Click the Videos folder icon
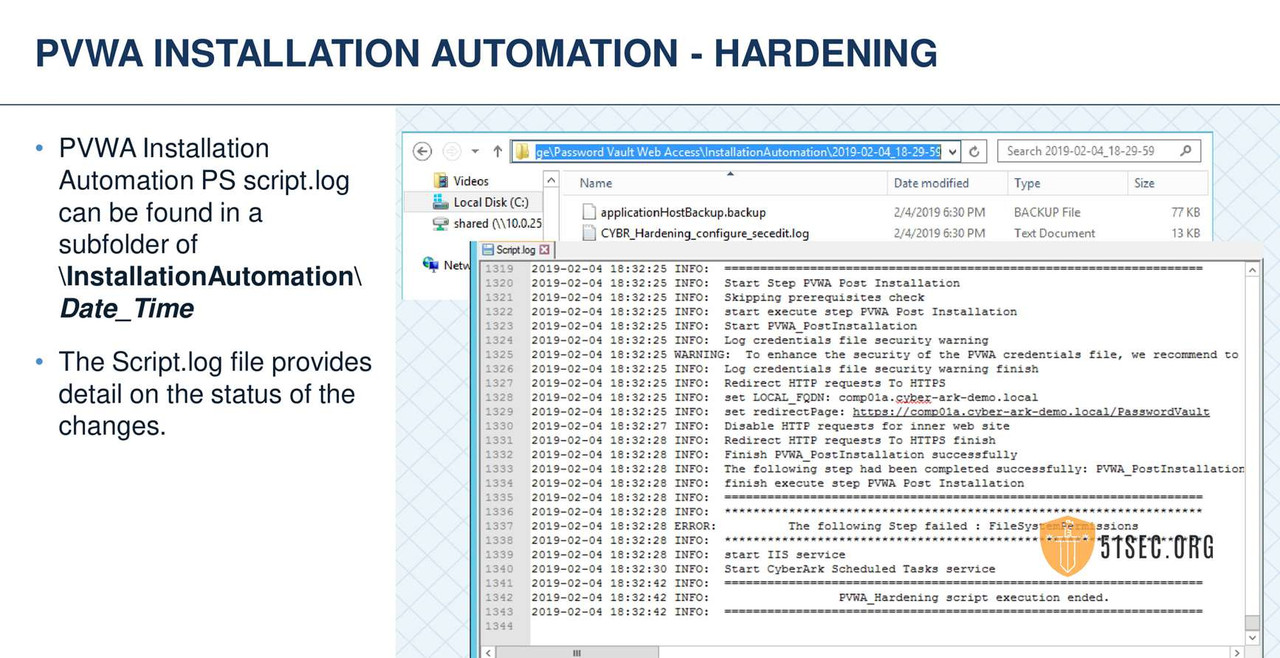This screenshot has width=1280, height=658. click(440, 181)
